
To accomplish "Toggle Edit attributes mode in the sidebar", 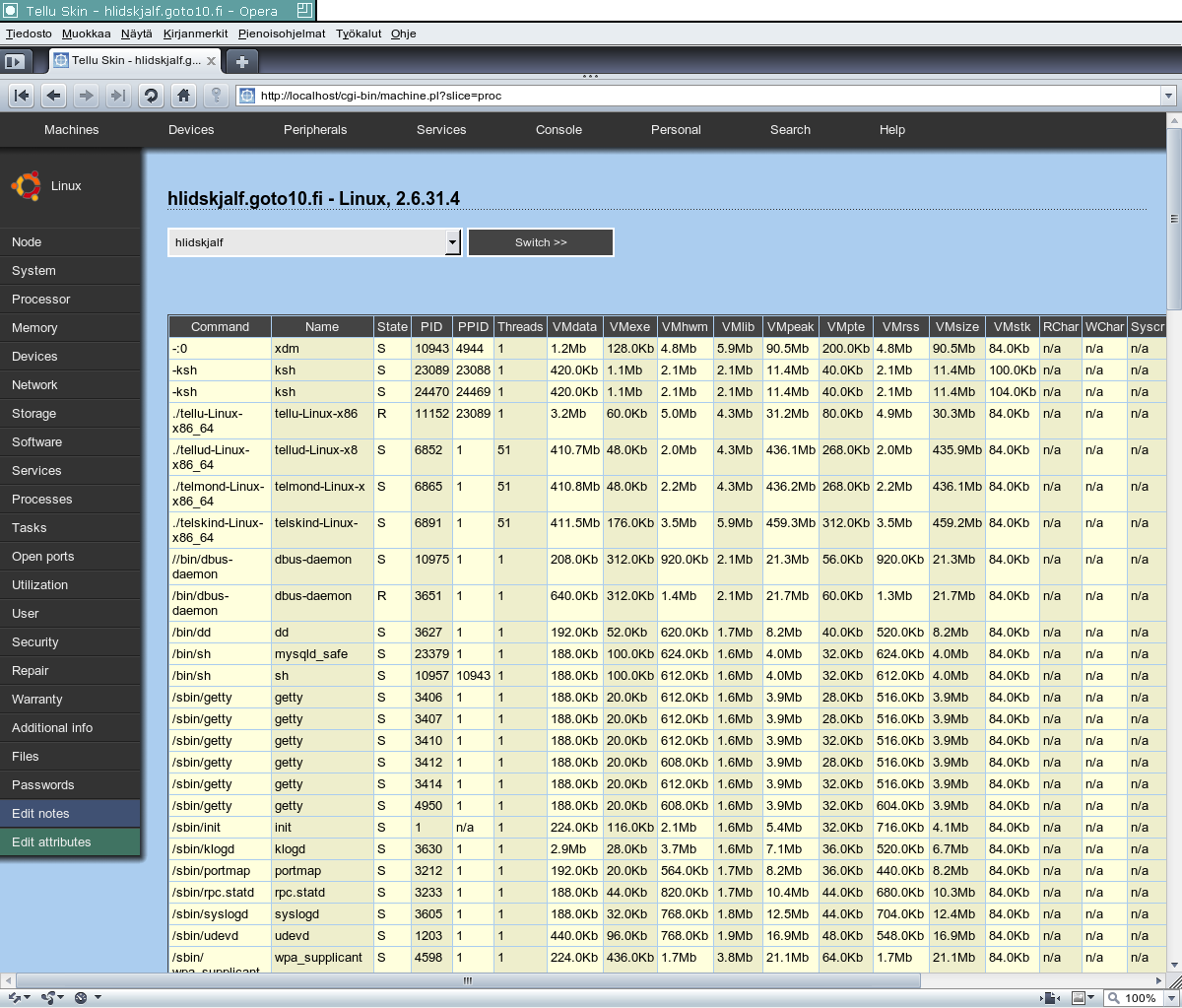I will tap(49, 842).
